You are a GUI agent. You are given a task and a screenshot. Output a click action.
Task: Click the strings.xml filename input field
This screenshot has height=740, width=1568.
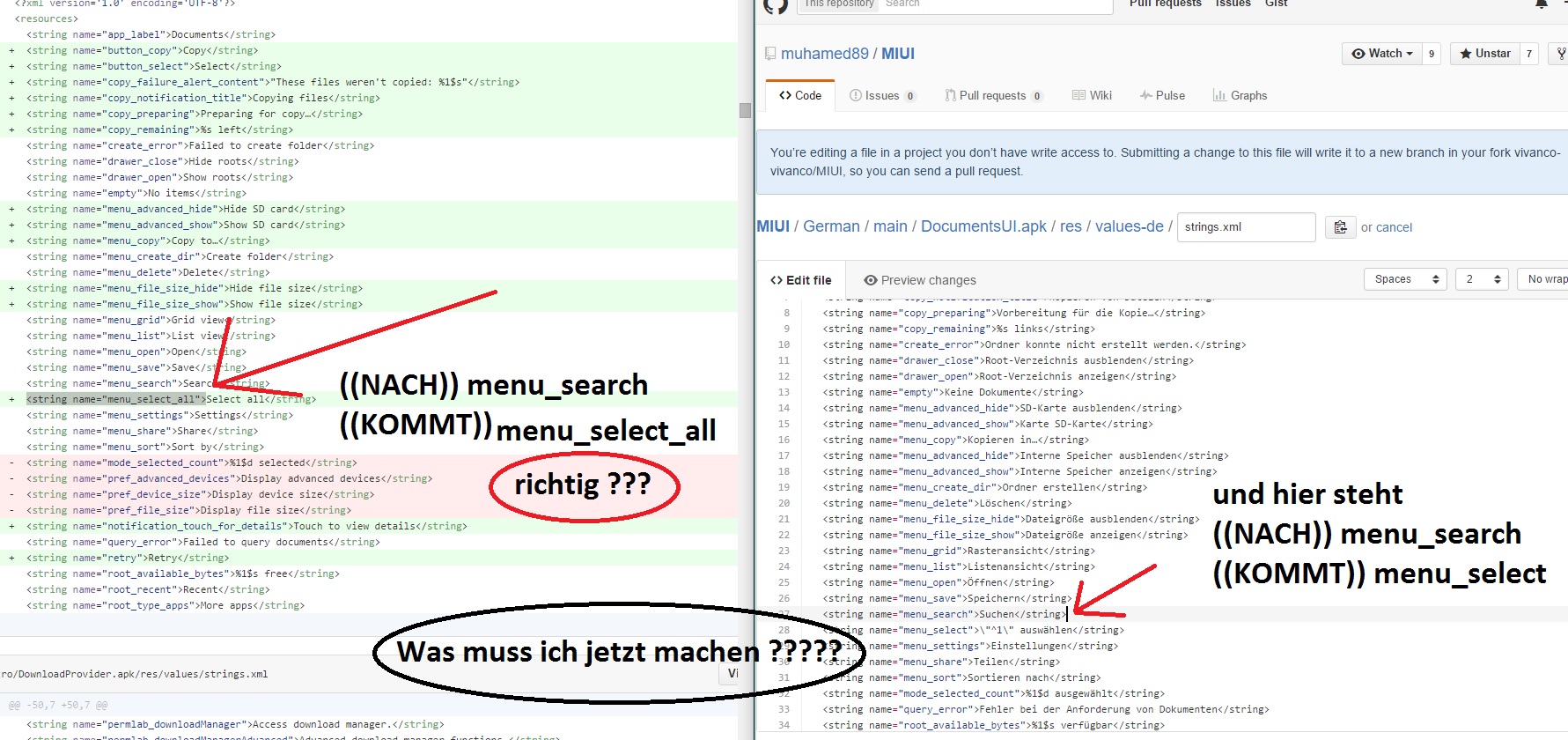1246,227
